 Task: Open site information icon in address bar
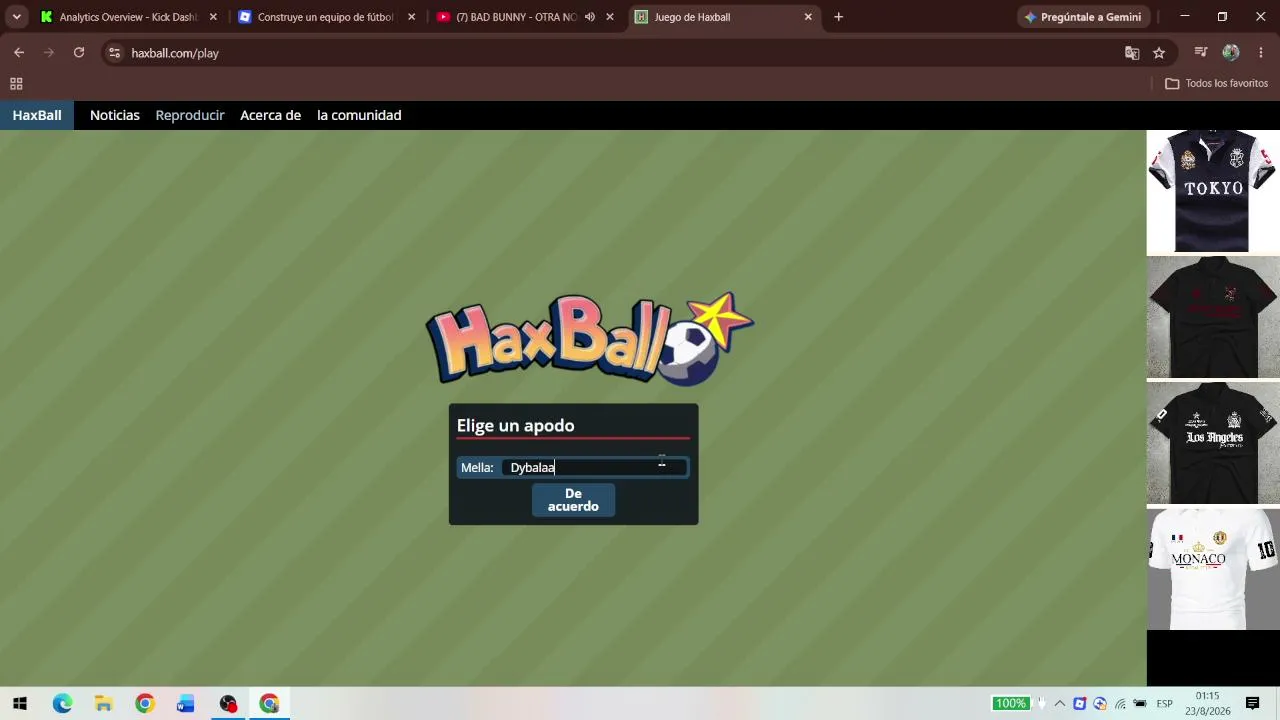tap(115, 53)
